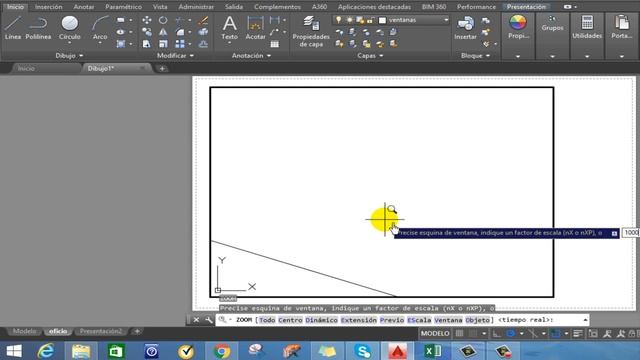Select the Línea drawing tool
Screen dimensions: 640x360
point(13,28)
